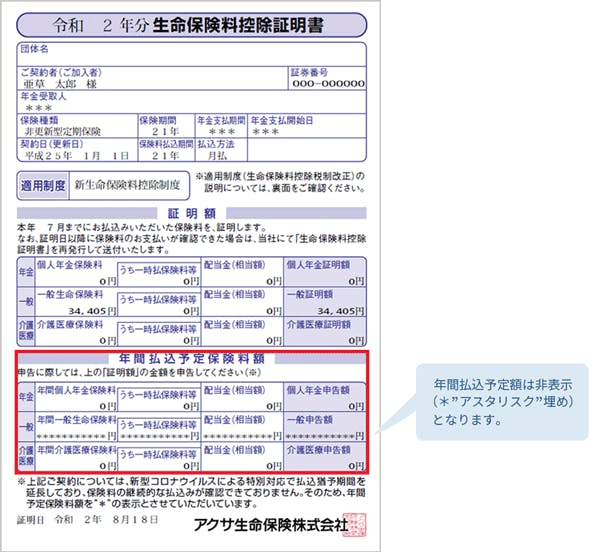Click the 21年 value under 保険期間
610x552 pixels.
click(165, 131)
